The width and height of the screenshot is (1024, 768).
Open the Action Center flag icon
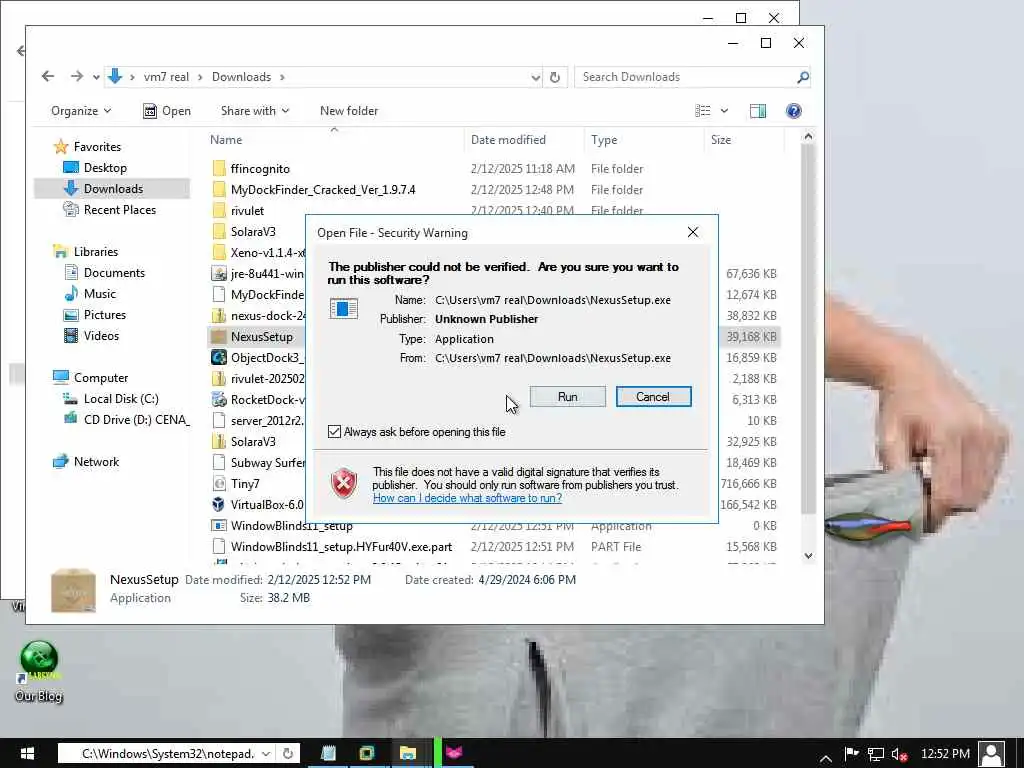[x=851, y=754]
